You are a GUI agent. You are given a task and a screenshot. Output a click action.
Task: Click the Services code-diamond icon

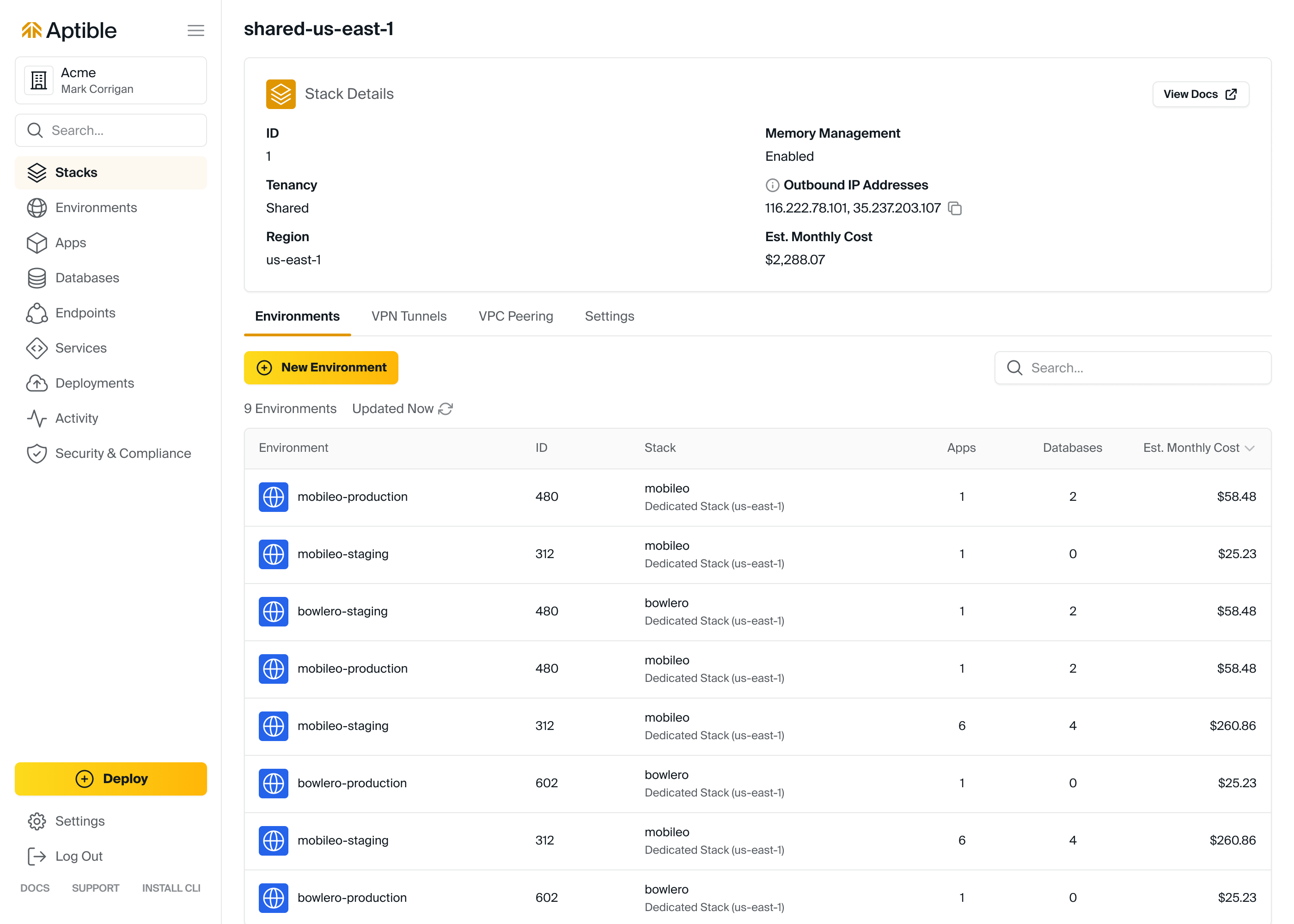(x=37, y=348)
